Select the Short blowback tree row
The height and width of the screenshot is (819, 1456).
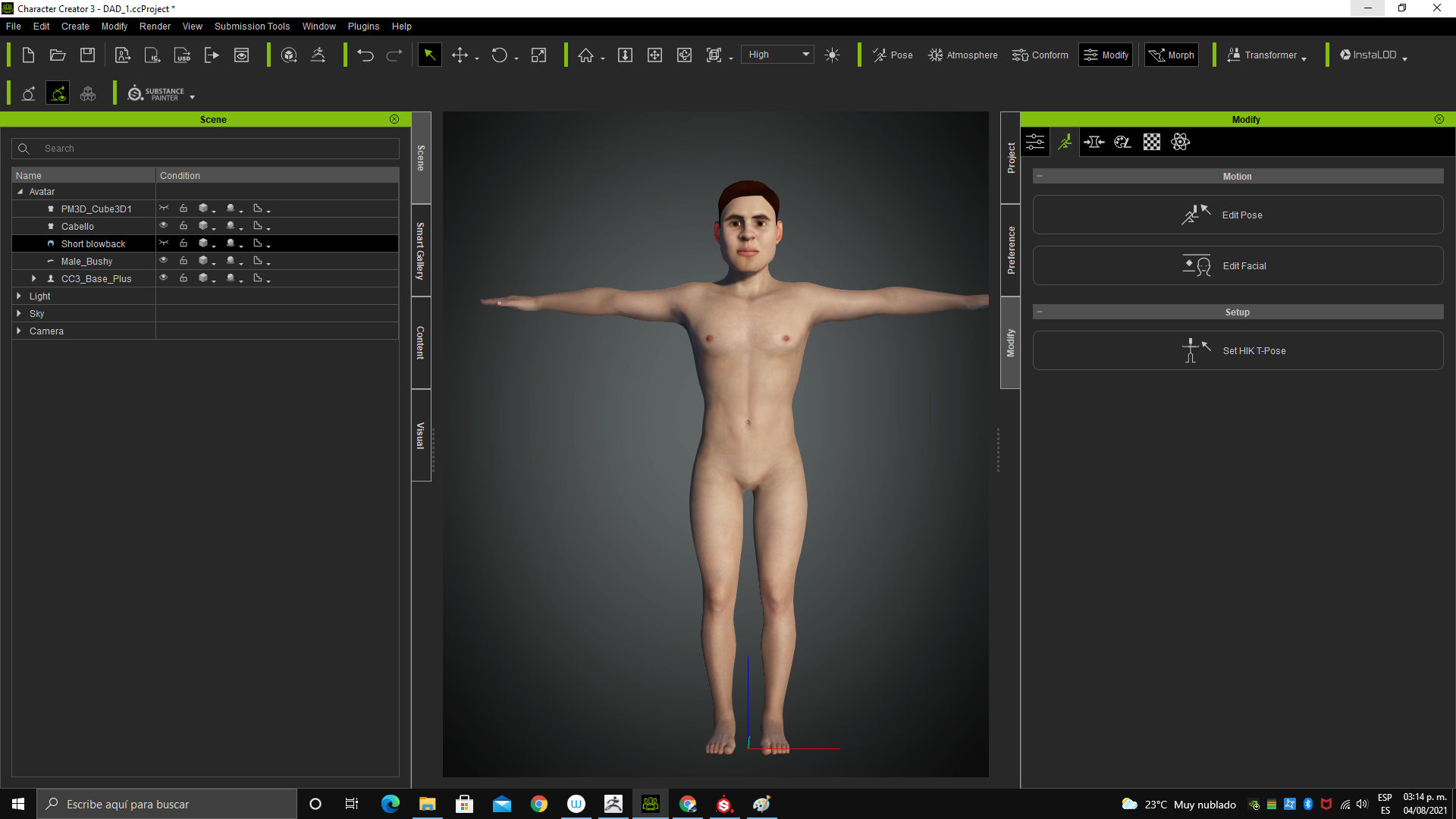tap(205, 243)
